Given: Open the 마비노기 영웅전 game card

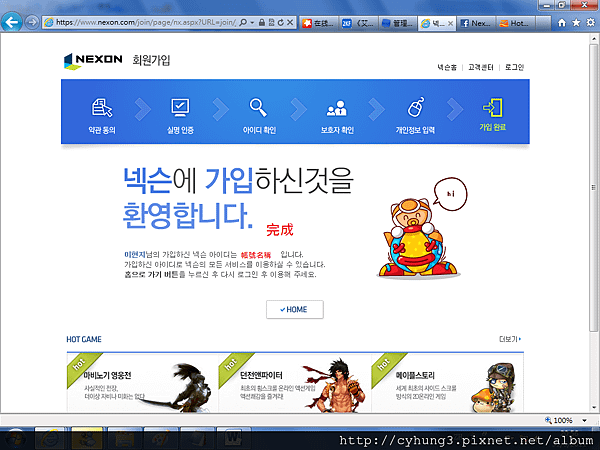Looking at the screenshot, I should point(142,383).
